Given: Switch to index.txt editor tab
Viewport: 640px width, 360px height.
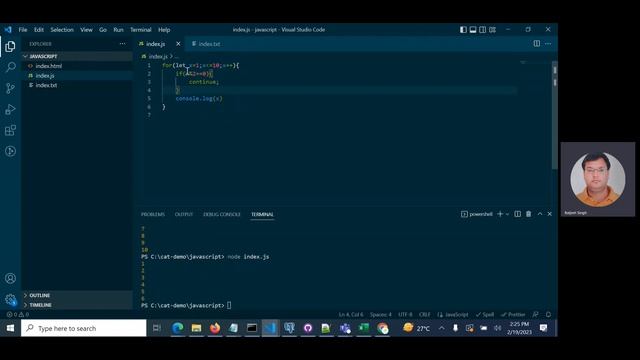Looking at the screenshot, I should click(207, 44).
